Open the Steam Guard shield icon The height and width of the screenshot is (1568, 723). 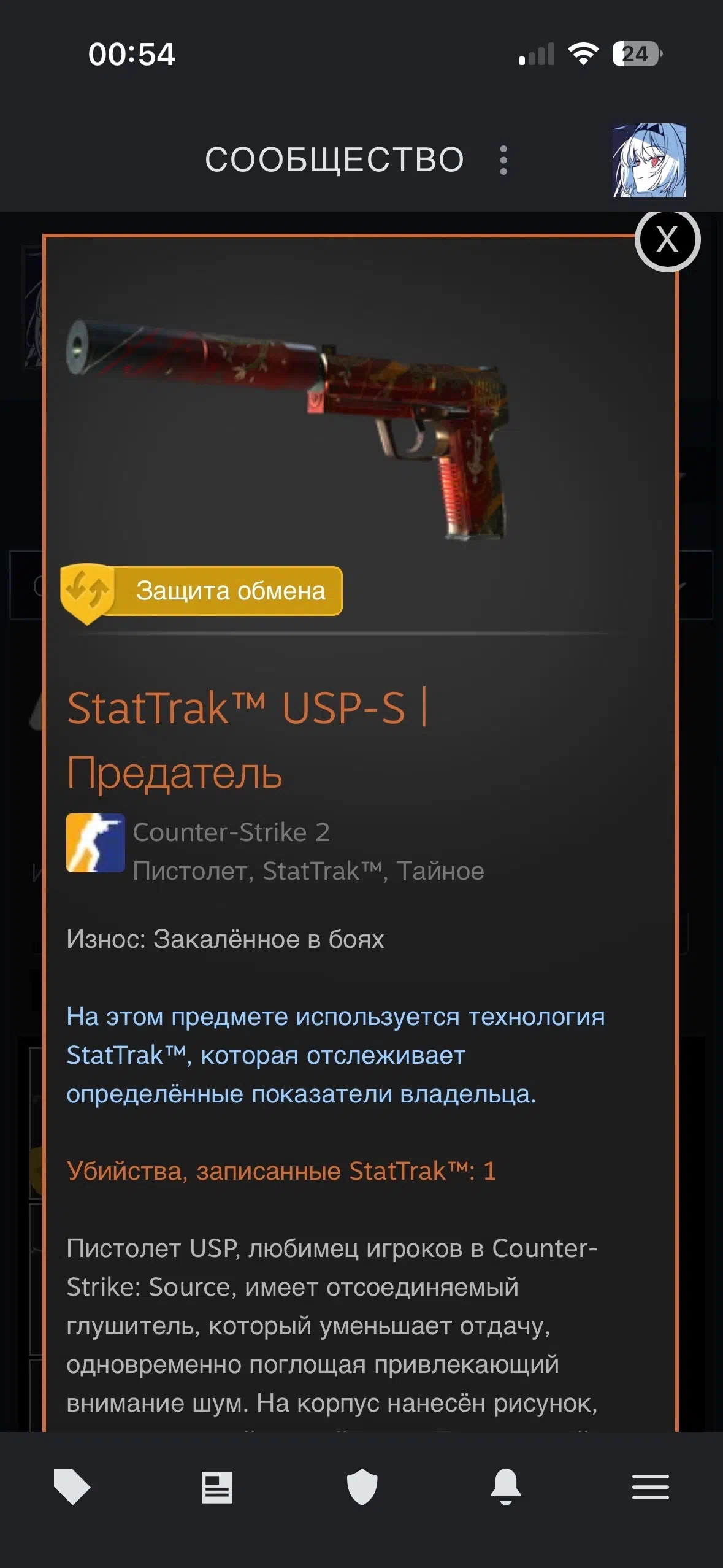362,1486
